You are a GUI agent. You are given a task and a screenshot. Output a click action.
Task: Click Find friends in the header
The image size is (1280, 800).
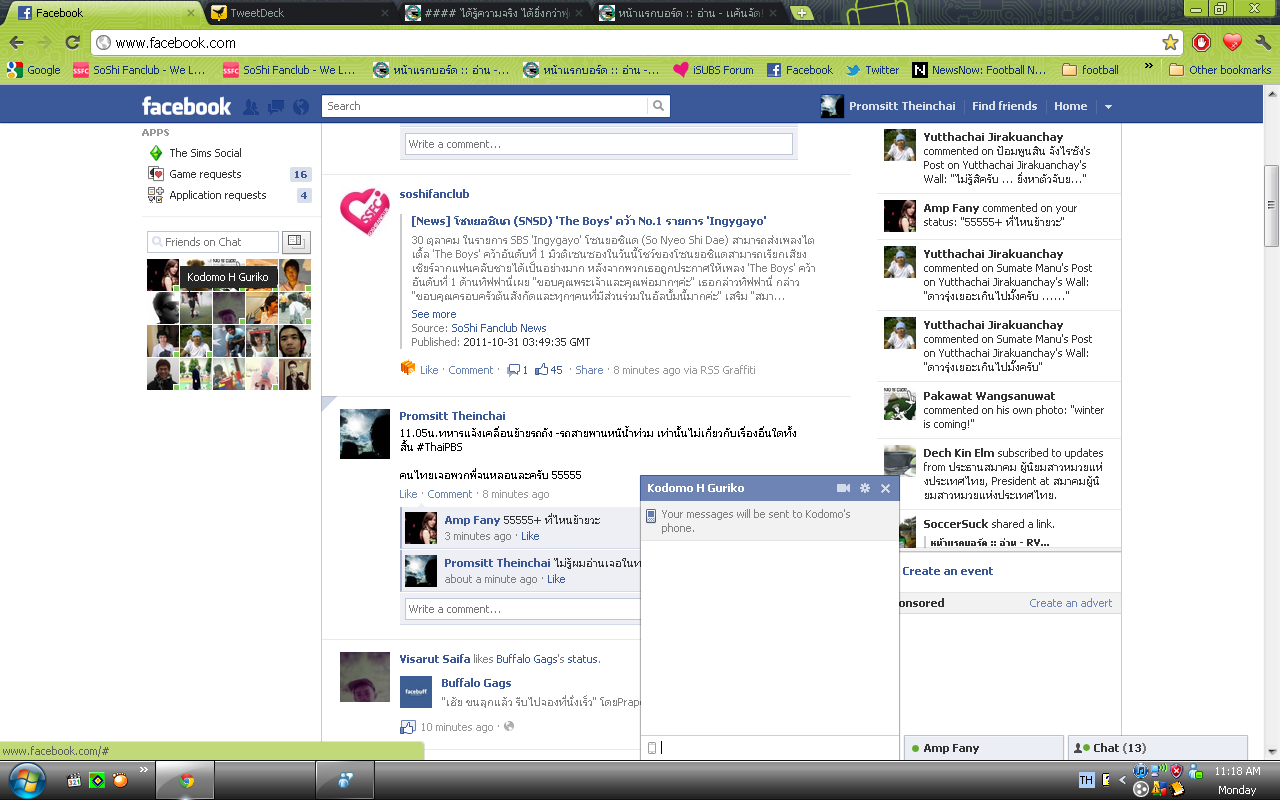pos(1004,106)
